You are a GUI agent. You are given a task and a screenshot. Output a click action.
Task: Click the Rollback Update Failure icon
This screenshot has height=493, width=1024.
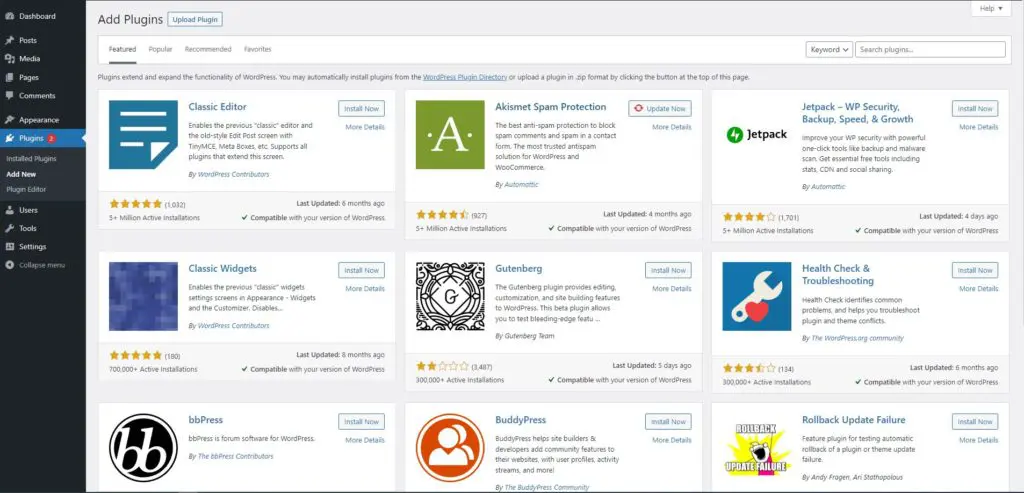point(757,448)
